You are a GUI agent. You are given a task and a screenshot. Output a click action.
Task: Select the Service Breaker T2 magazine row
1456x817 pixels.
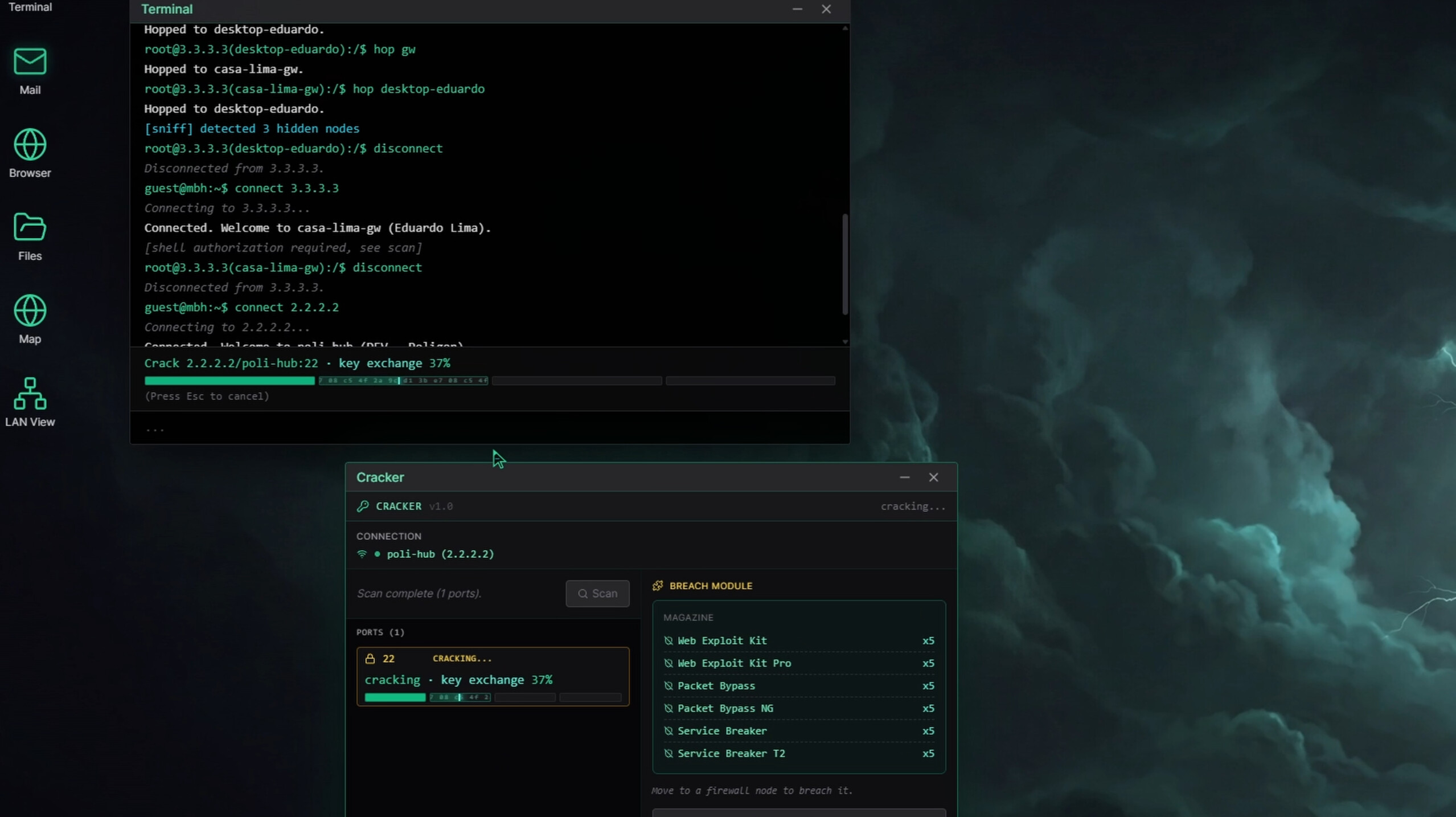[799, 754]
